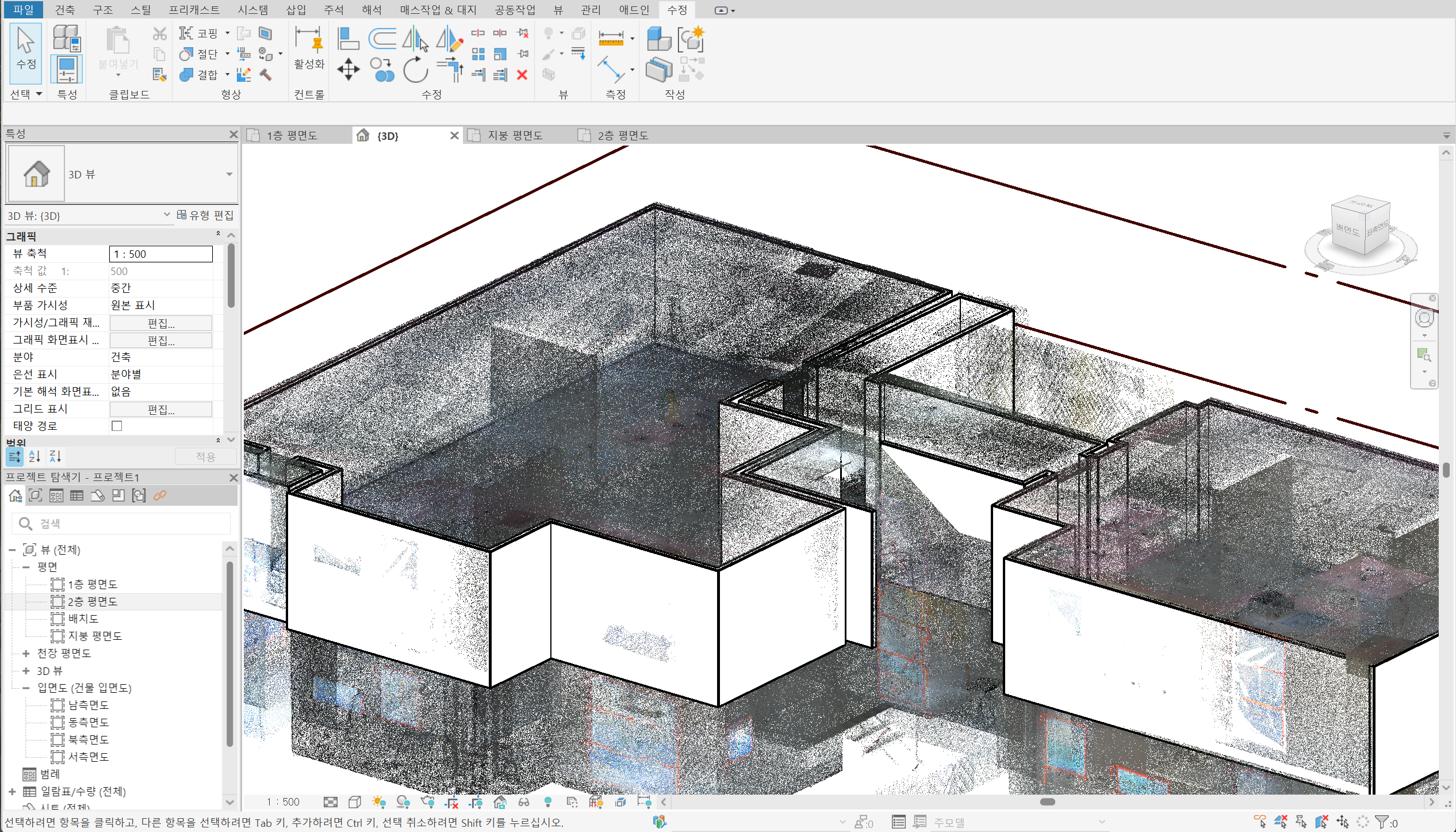Select Mirror - Pick Axis tool
The width and height of the screenshot is (1456, 832).
pyautogui.click(x=416, y=39)
